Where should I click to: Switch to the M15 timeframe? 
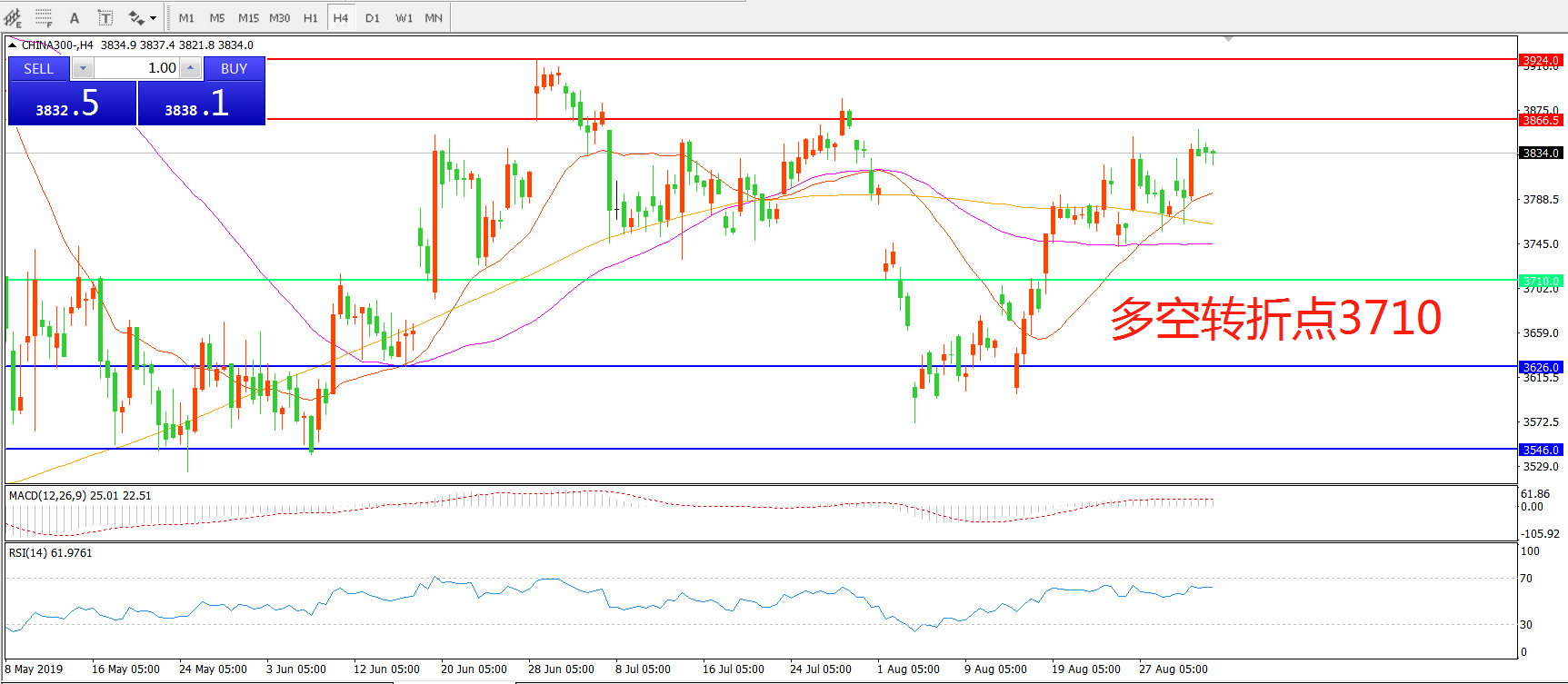pos(248,17)
